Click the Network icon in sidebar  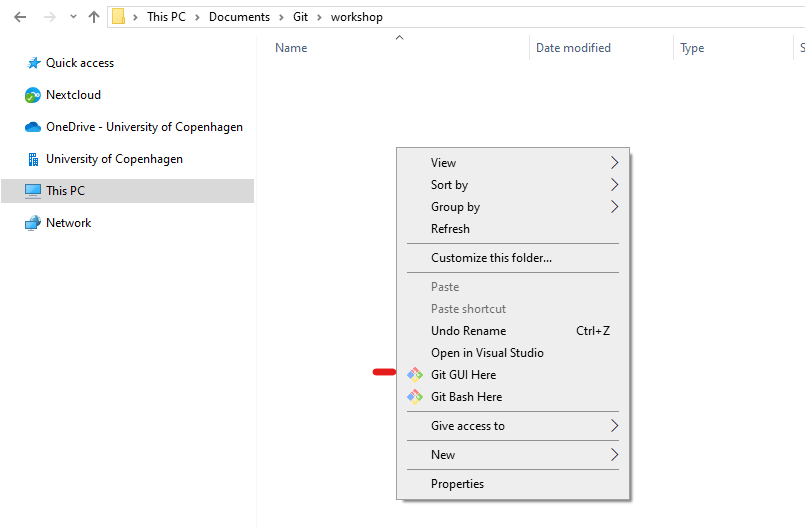[x=33, y=223]
